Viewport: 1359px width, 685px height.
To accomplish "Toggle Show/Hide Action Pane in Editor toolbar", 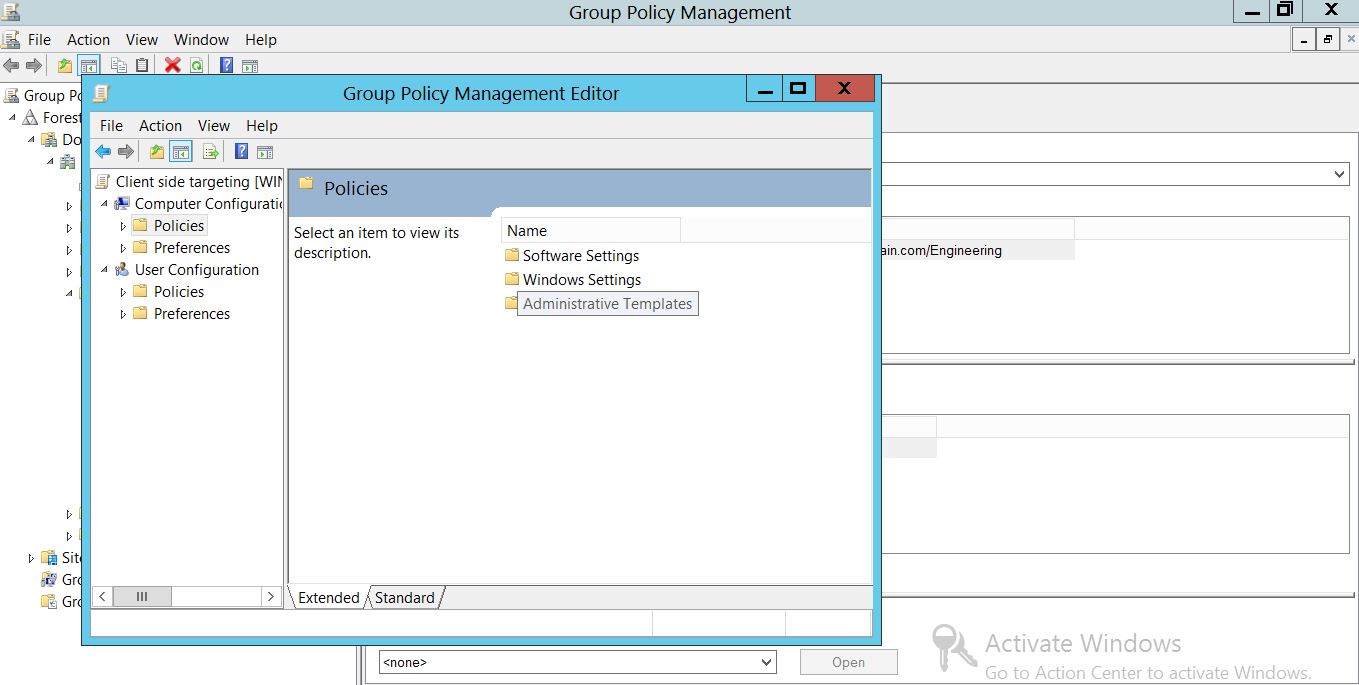I will coord(265,152).
